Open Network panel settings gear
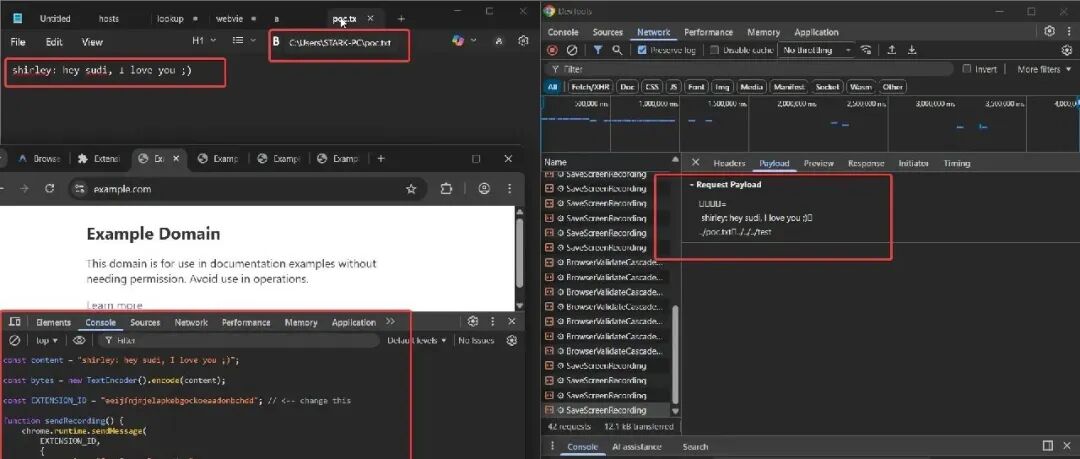The image size is (1080, 459). pyautogui.click(x=1067, y=50)
